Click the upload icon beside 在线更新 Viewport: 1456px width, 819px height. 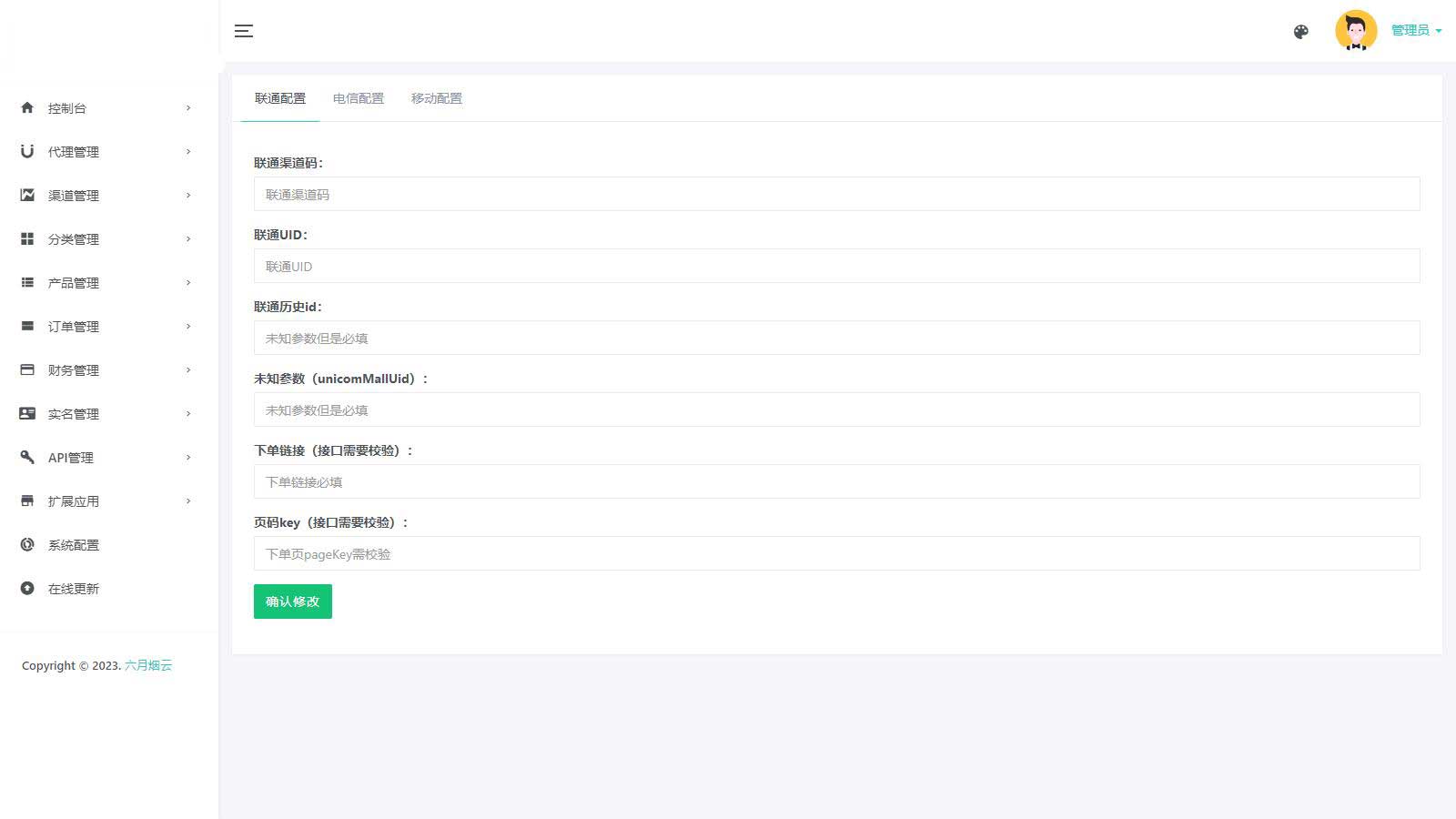click(x=27, y=588)
